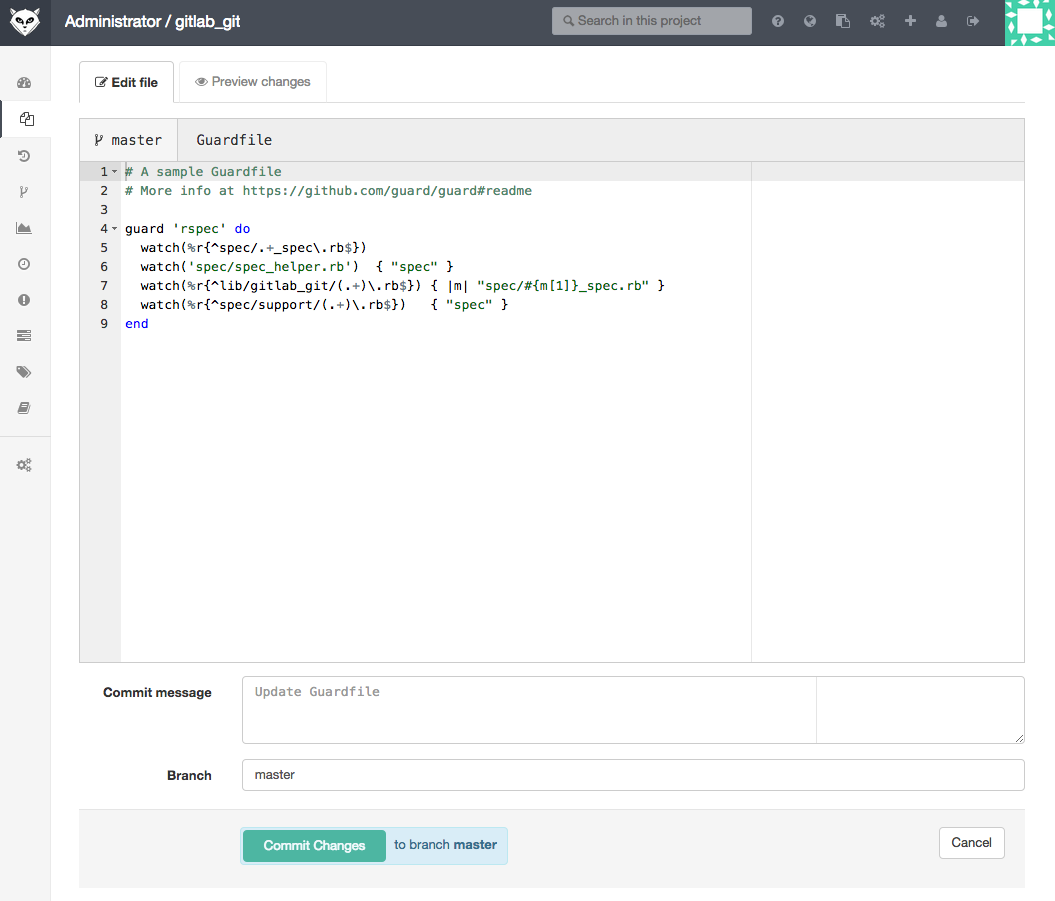This screenshot has height=901, width=1055.
Task: Open milestones clock sidebar icon
Action: point(24,264)
